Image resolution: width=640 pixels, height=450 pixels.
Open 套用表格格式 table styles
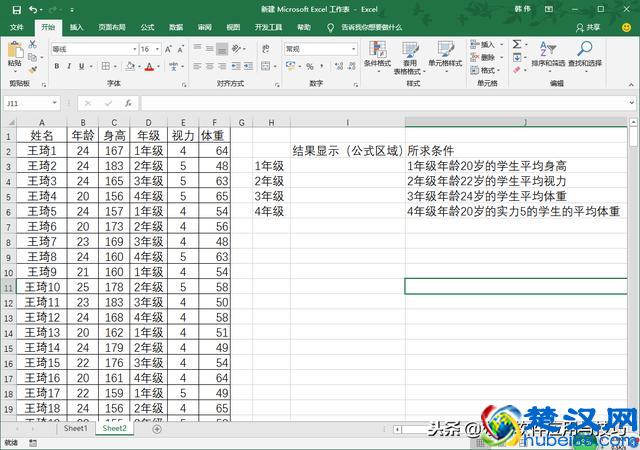(409, 57)
